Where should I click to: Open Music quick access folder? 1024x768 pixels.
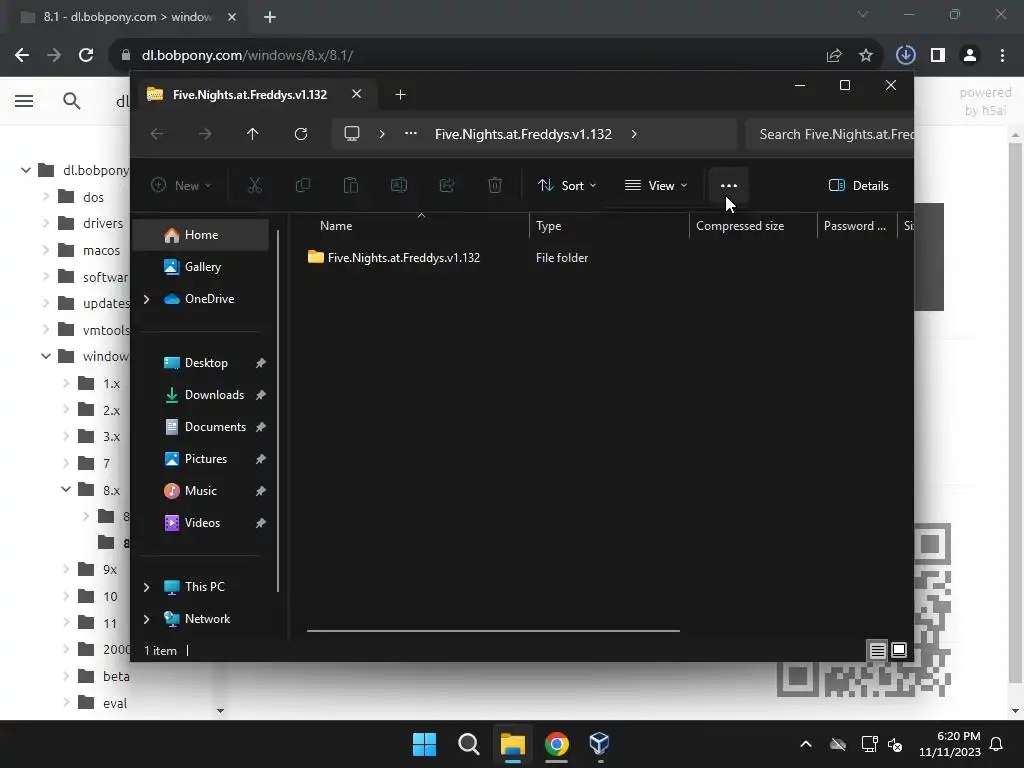(x=201, y=491)
